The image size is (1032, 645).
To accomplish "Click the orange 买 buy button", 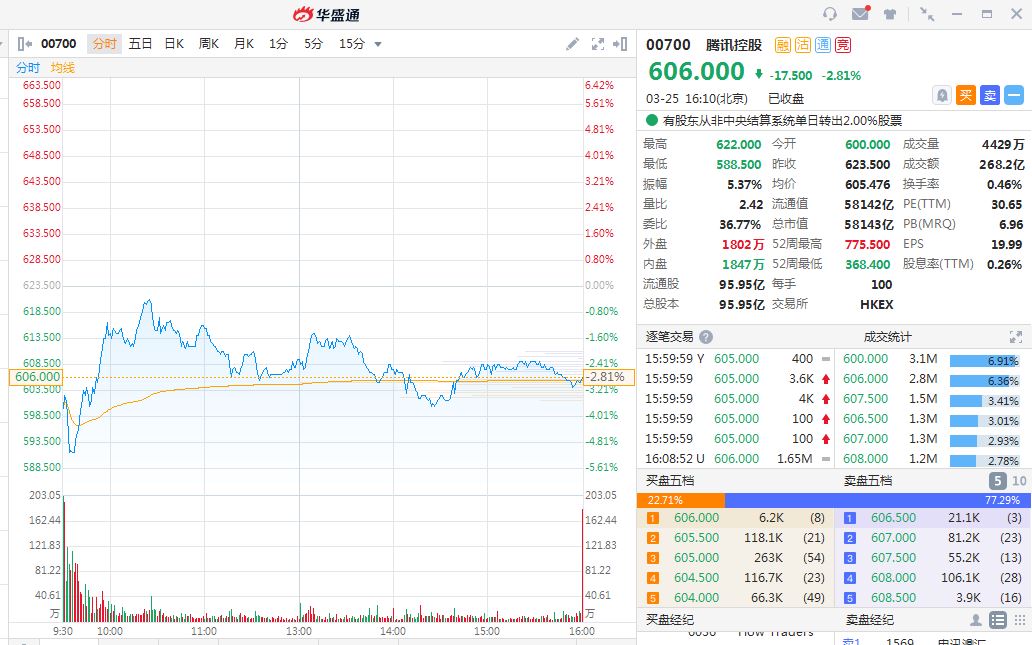I will click(x=965, y=95).
